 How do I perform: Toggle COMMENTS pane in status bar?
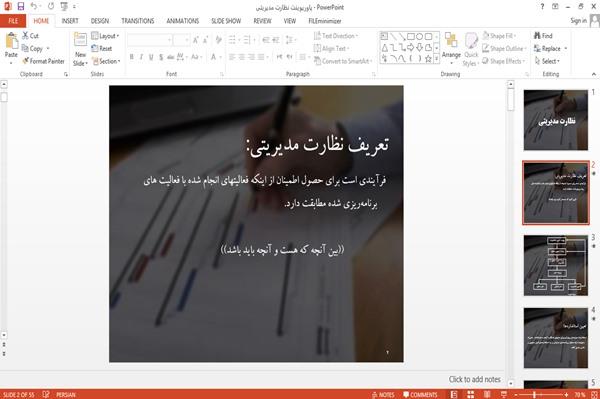(420, 394)
